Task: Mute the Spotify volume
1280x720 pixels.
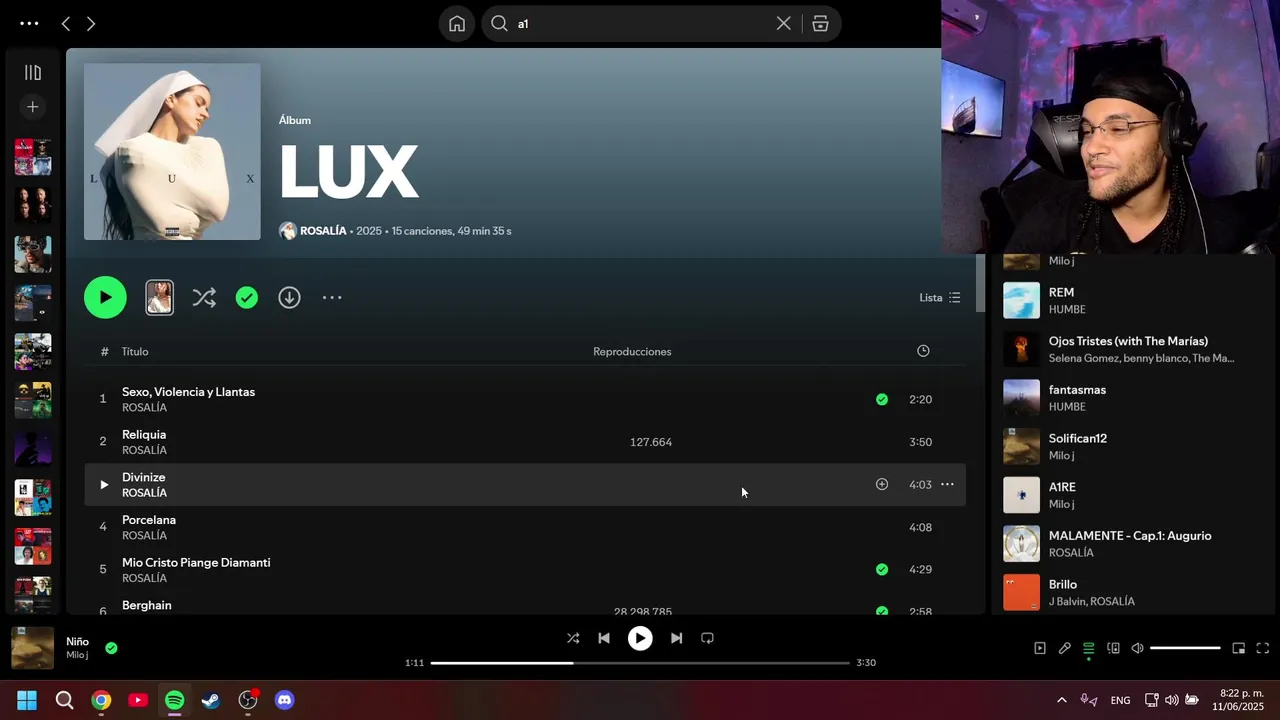Action: [1137, 648]
